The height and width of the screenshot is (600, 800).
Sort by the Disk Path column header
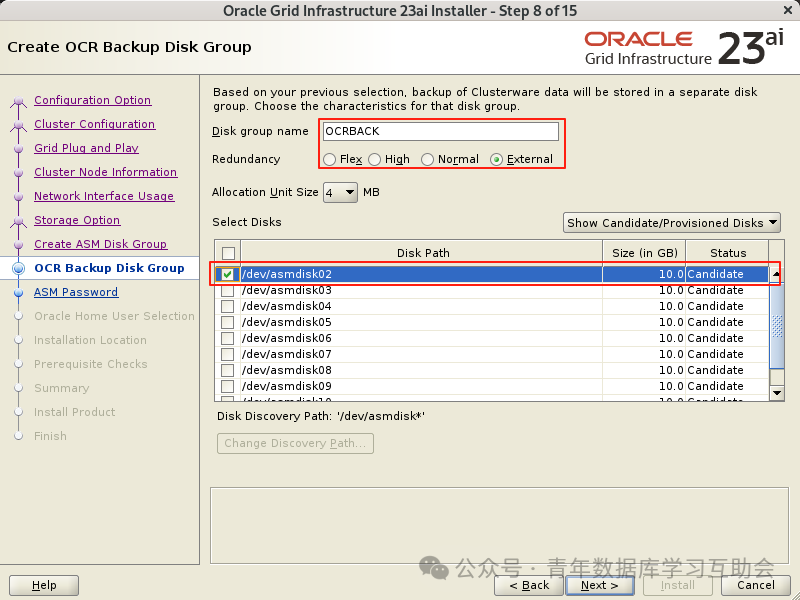pos(422,253)
